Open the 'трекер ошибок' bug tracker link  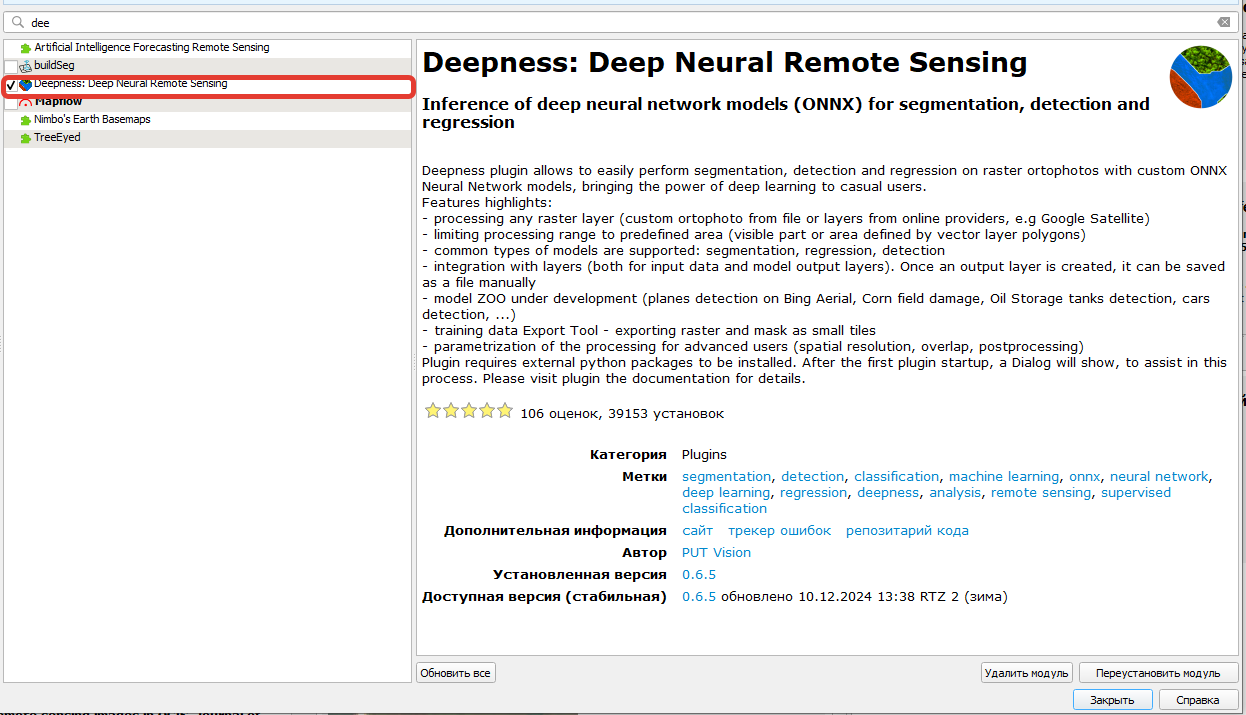tap(779, 530)
